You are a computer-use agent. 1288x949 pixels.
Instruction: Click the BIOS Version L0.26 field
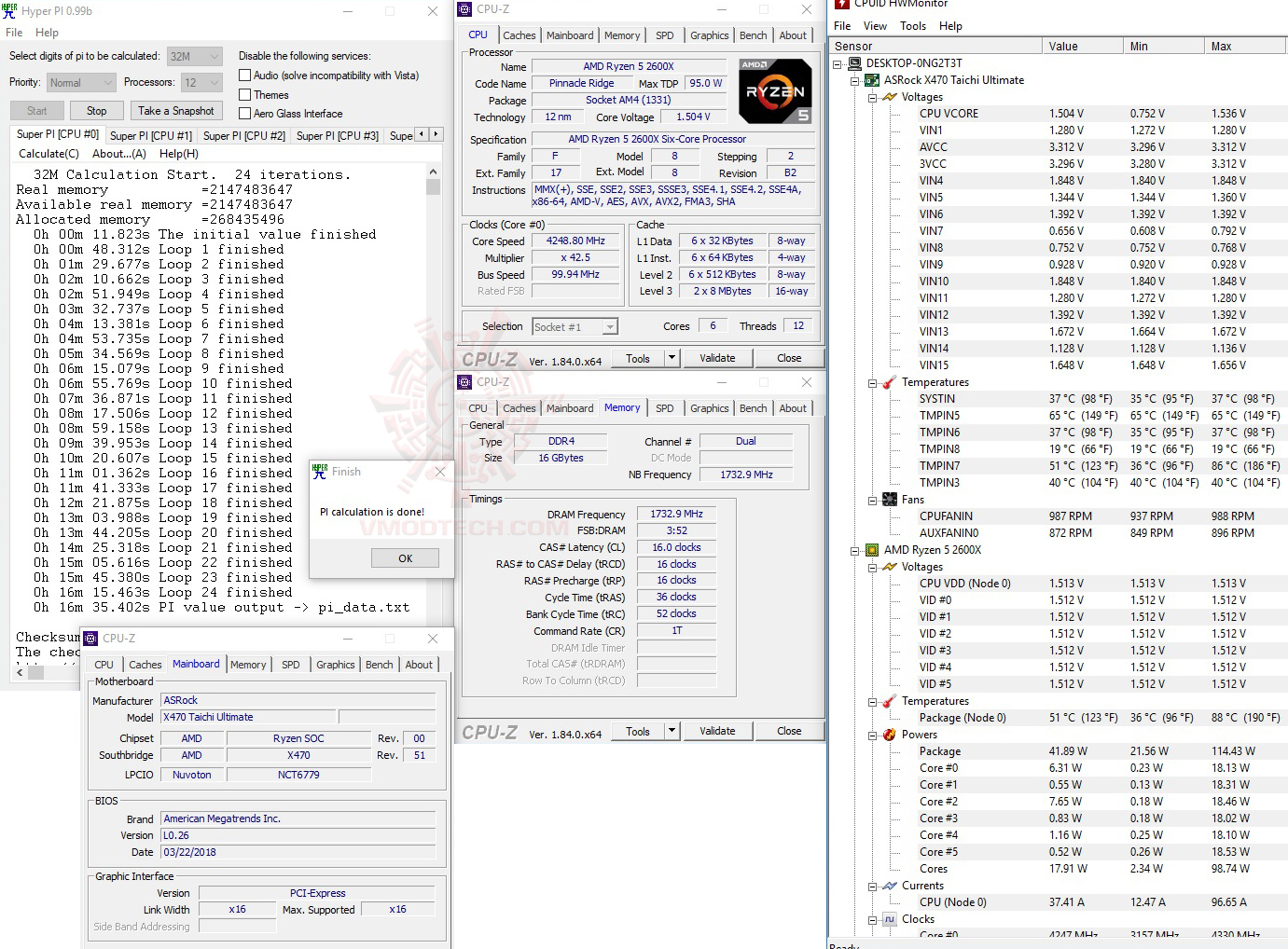tap(298, 836)
